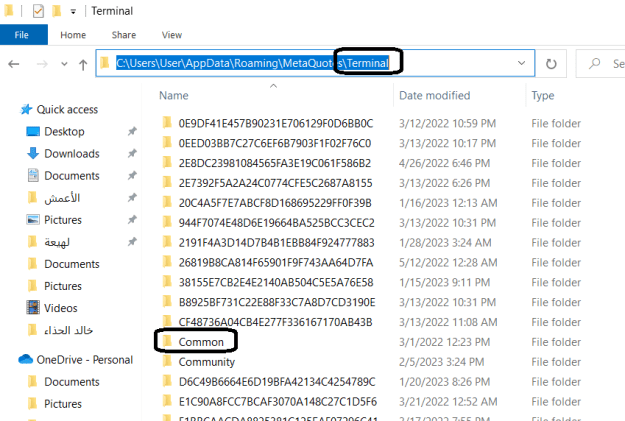Click pin icon beside الأعمش folder
This screenshot has height=421, width=625.
click(x=132, y=197)
